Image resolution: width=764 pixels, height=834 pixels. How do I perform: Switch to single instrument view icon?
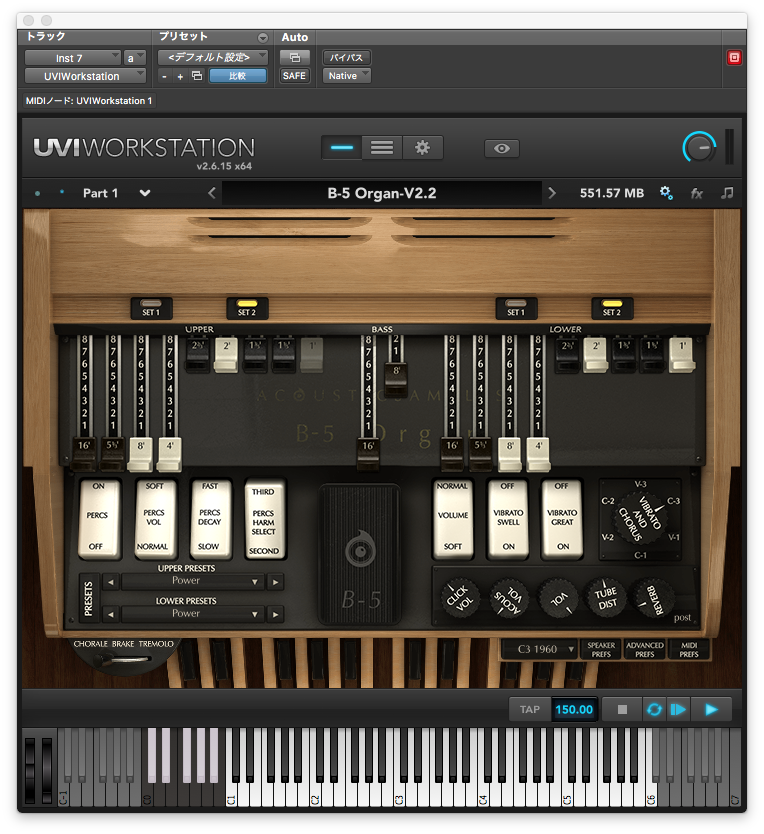(x=342, y=147)
